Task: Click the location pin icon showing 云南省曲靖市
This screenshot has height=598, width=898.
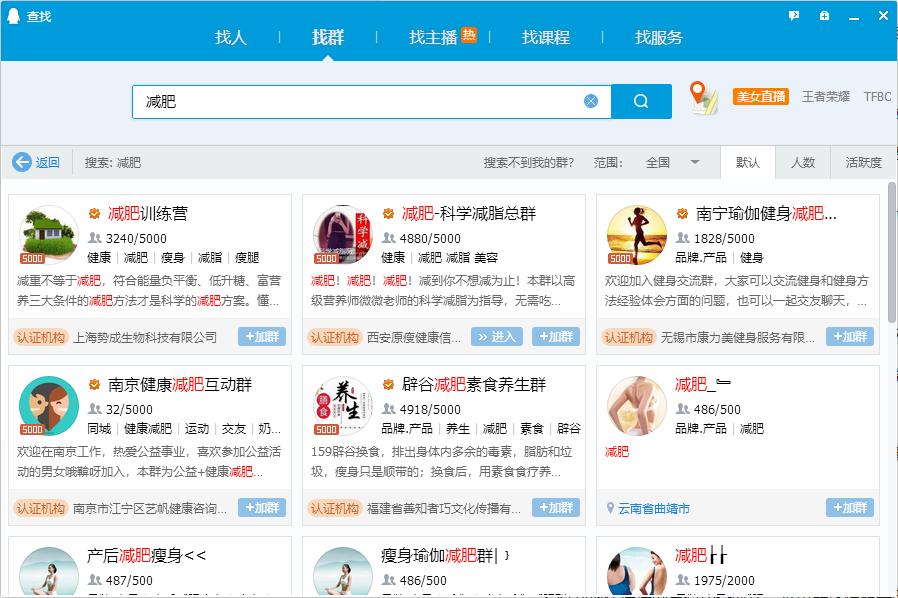Action: 610,508
